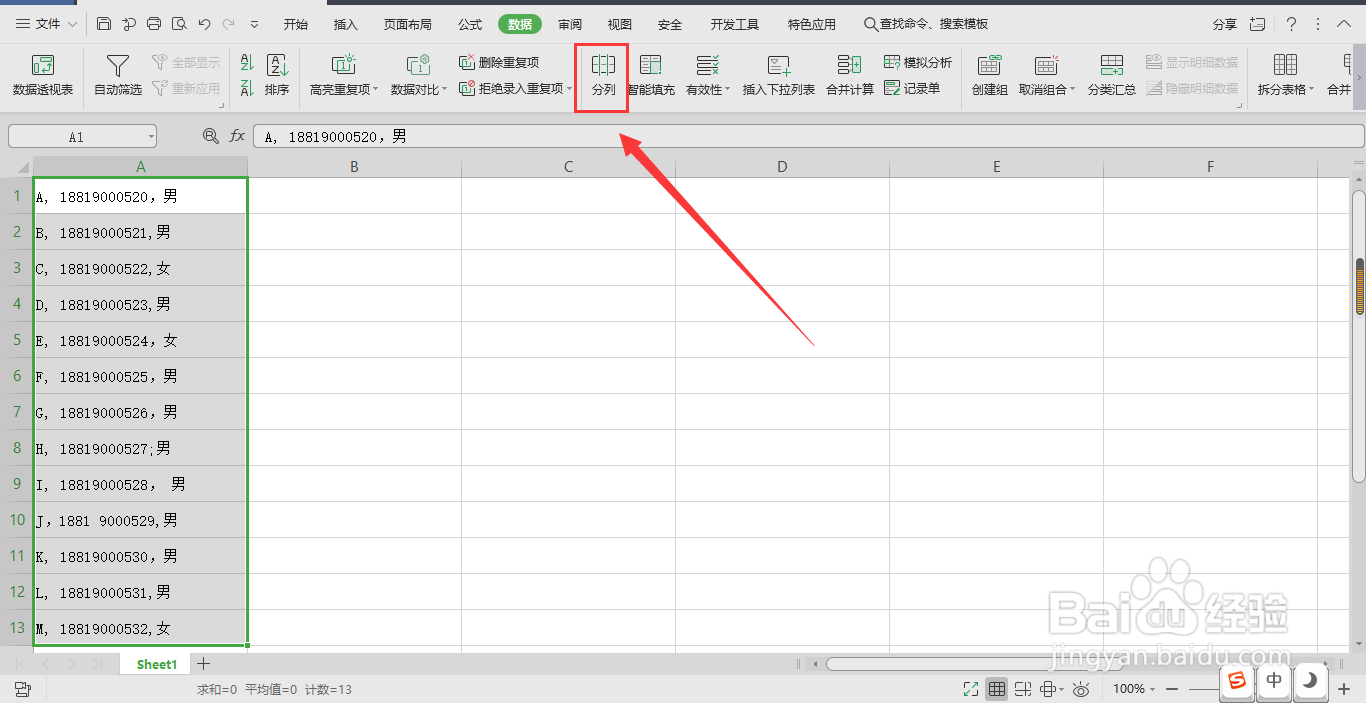
Task: Enable 自动筛选 auto filter
Action: [118, 76]
